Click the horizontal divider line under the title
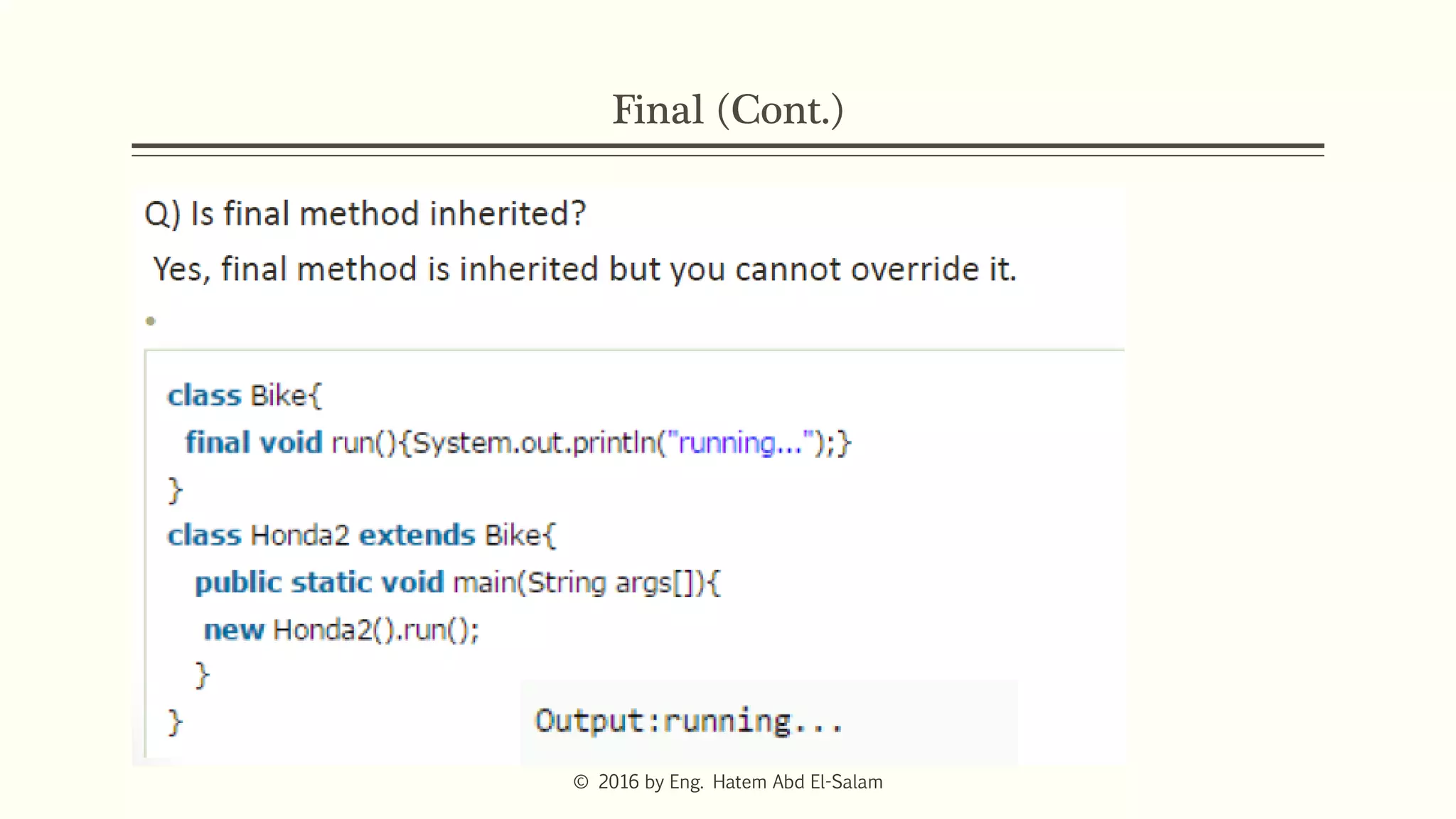The height and width of the screenshot is (819, 1456). (728, 146)
